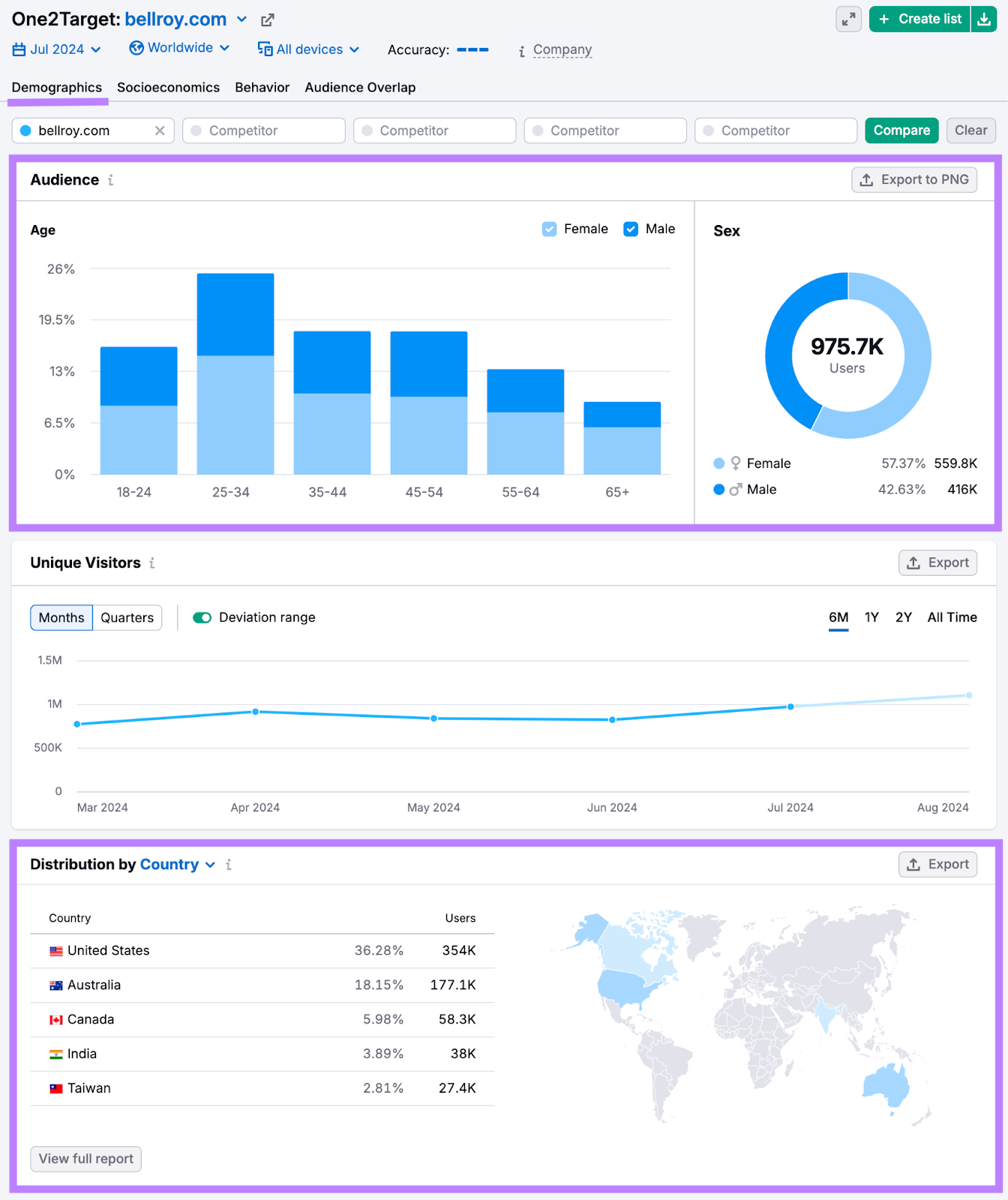
Task: Click the 65+ age bar
Action: point(622,438)
